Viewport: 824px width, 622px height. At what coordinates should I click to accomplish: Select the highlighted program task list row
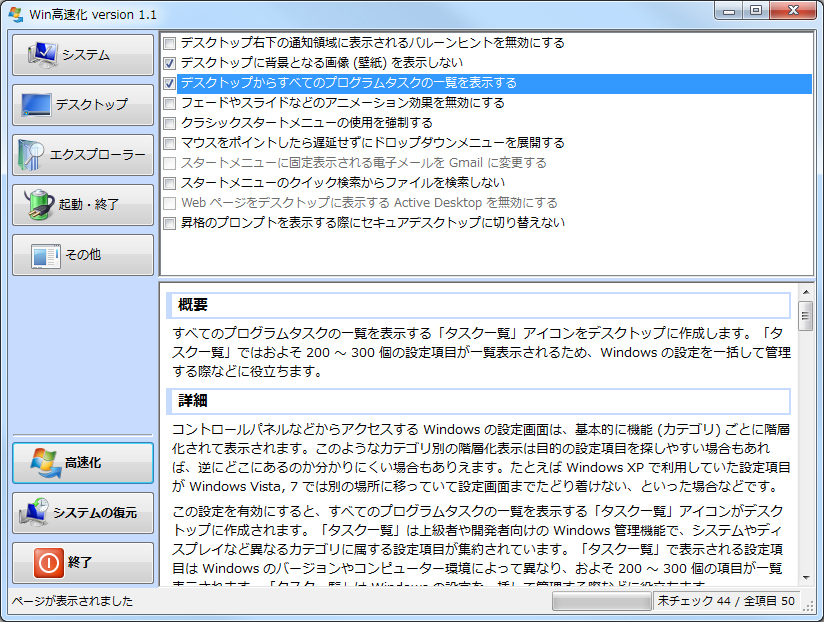[x=400, y=84]
